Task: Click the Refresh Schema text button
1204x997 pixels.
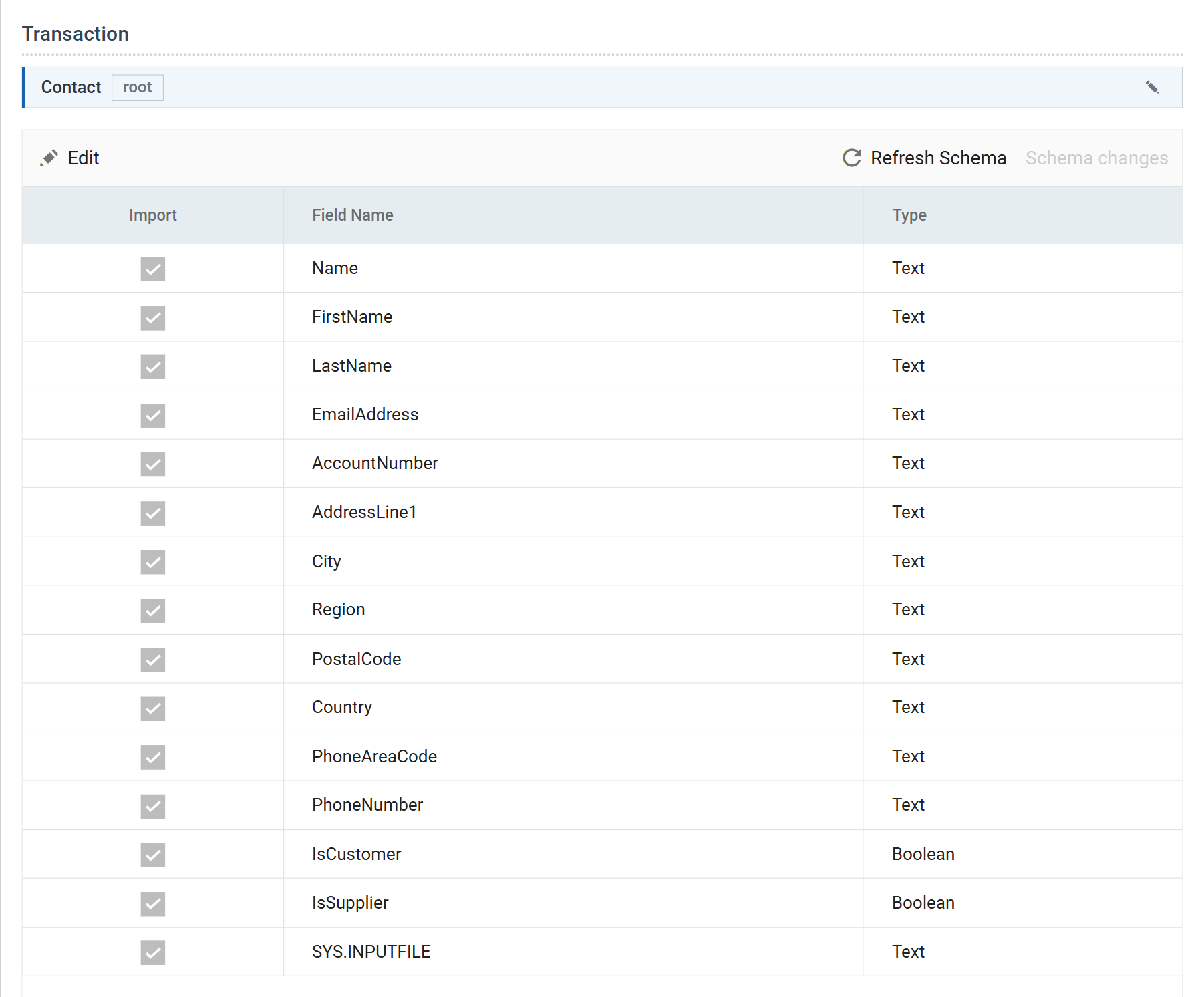Action: [x=938, y=158]
